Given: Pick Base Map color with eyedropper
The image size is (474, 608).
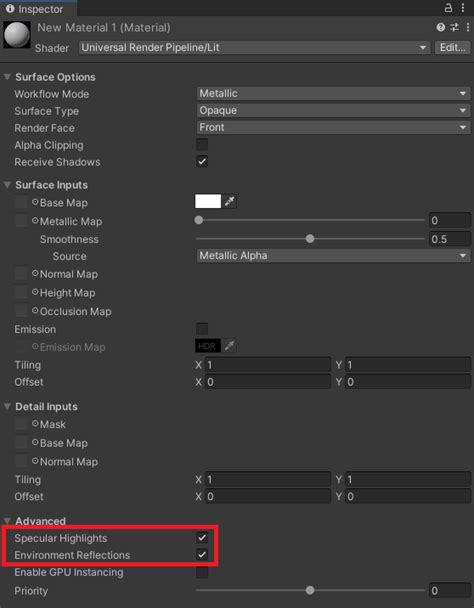Looking at the screenshot, I should 230,201.
